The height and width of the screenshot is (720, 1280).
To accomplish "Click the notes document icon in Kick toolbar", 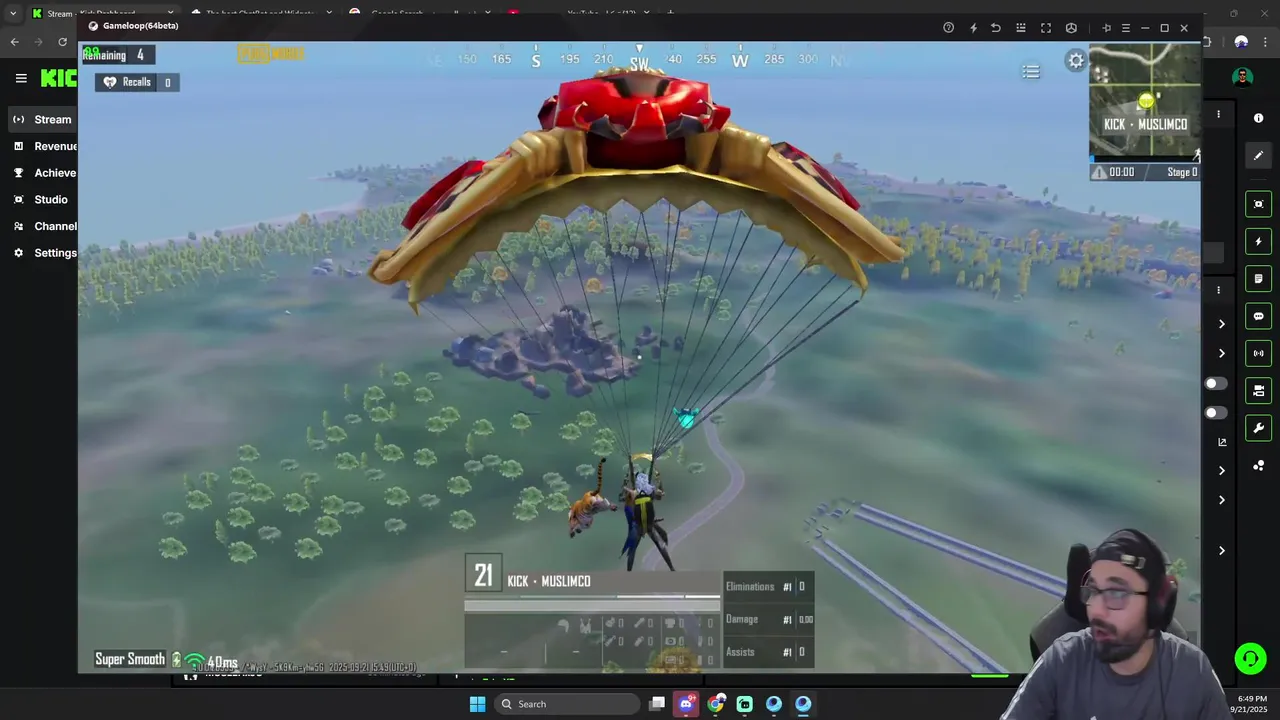I will coord(1259,279).
